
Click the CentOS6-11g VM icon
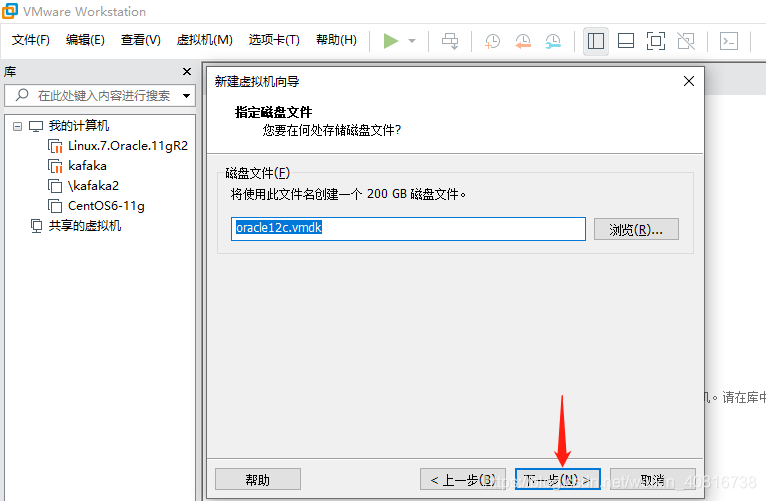click(x=55, y=206)
